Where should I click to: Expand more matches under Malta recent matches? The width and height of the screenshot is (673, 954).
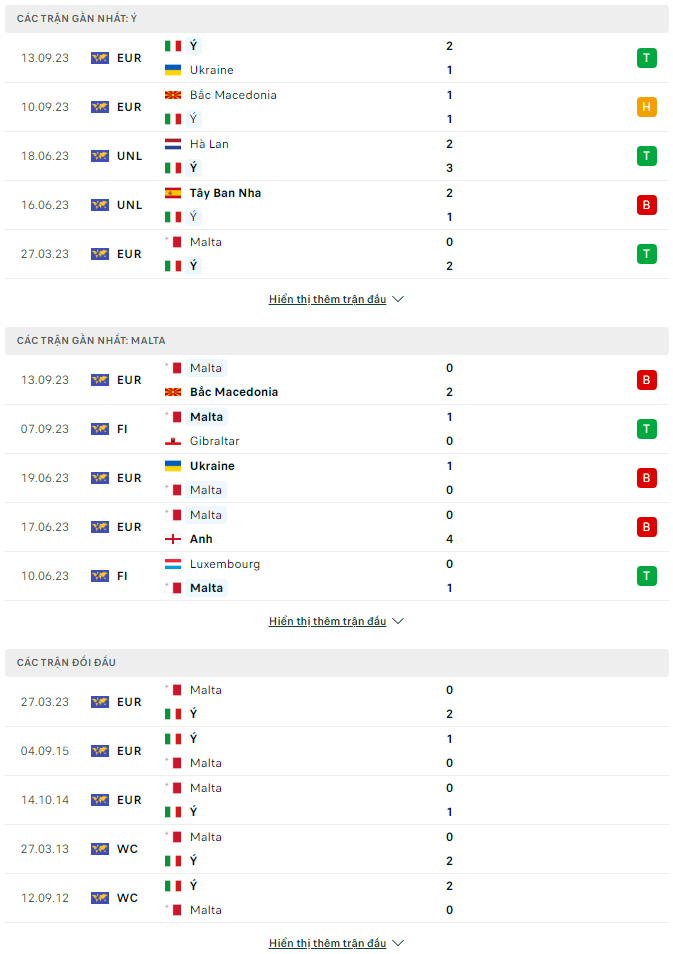pyautogui.click(x=336, y=621)
